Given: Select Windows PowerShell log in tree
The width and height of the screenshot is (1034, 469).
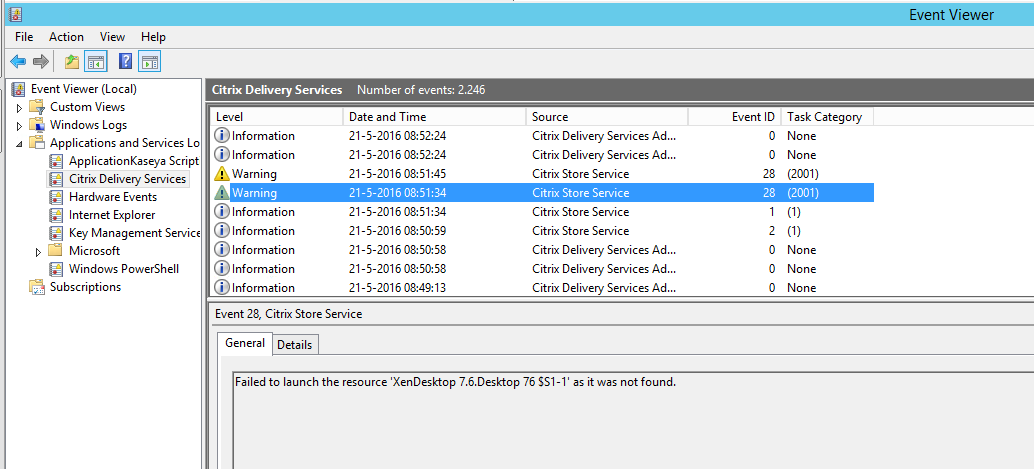Looking at the screenshot, I should click(123, 269).
